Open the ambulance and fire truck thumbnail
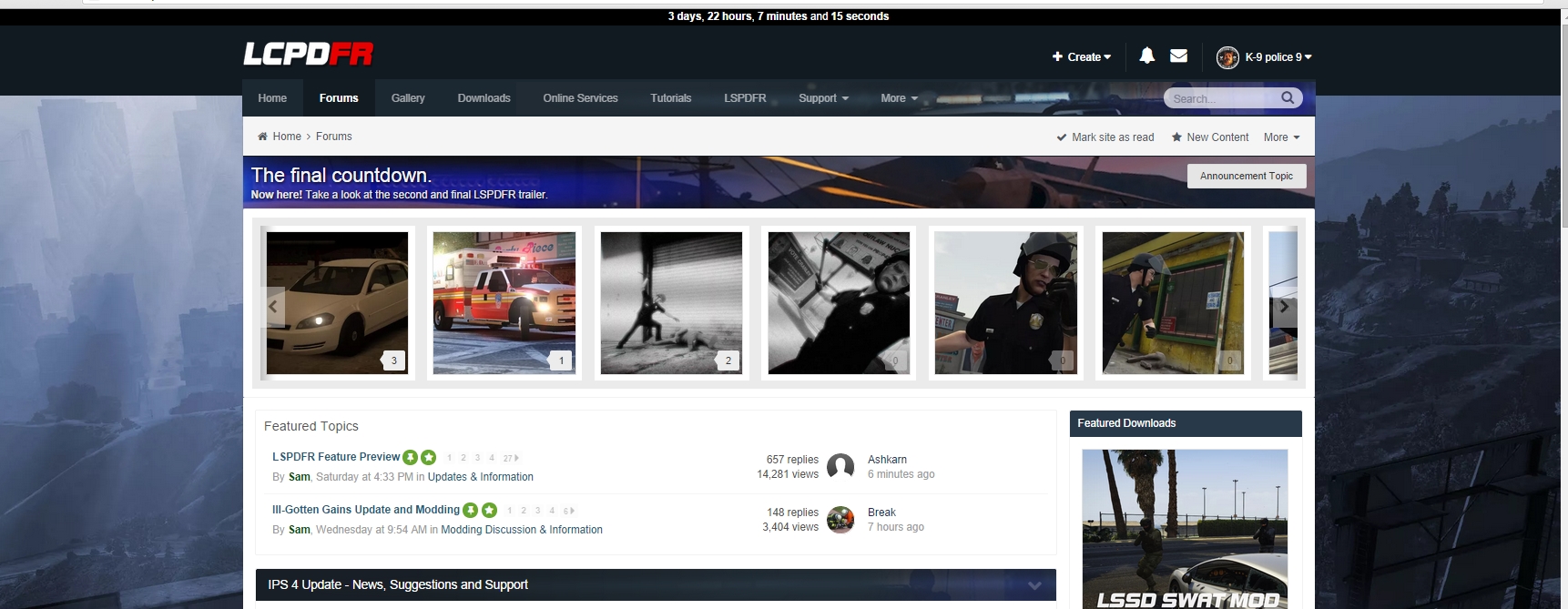The width and height of the screenshot is (1568, 609). tap(504, 303)
